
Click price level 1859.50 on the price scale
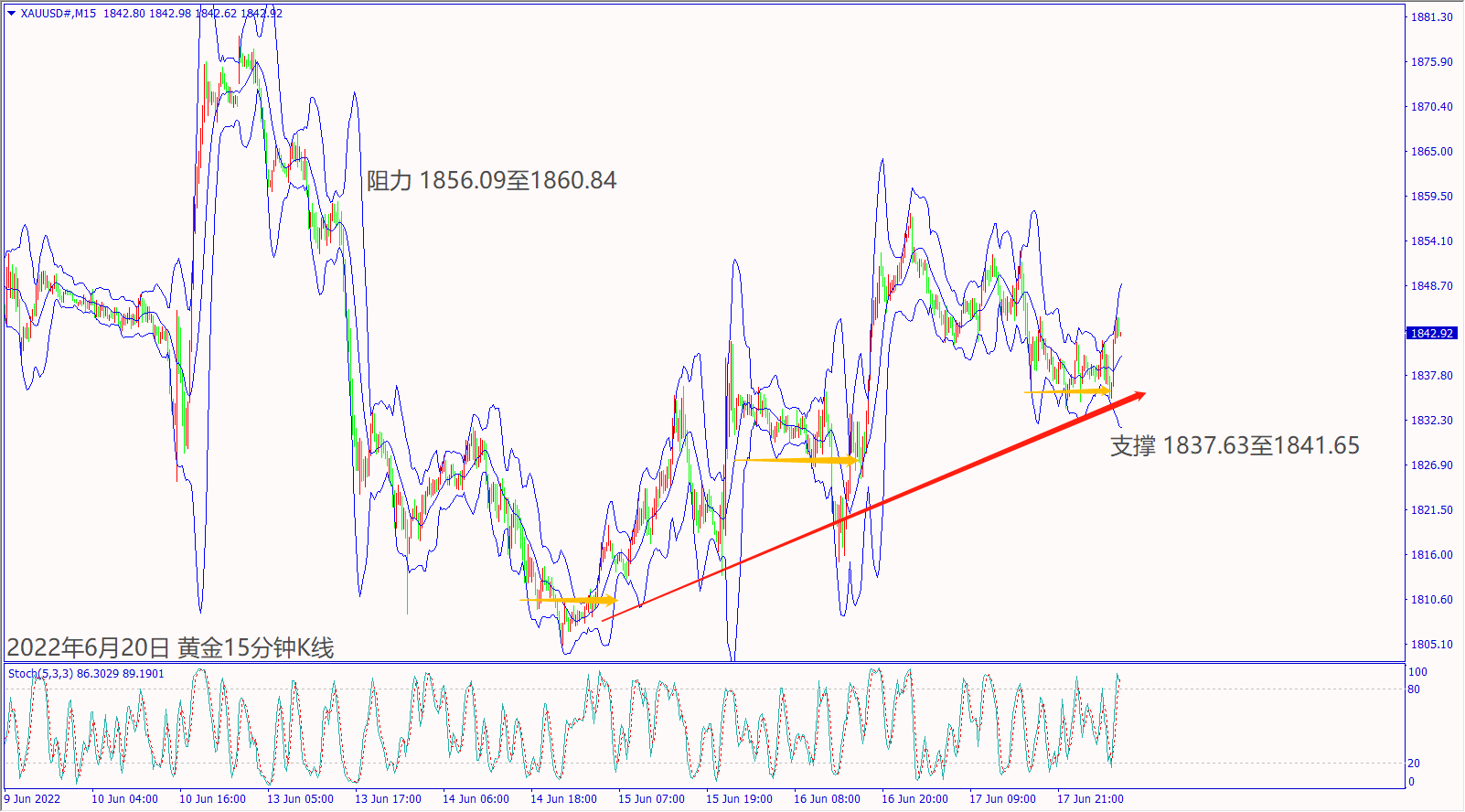click(1431, 197)
